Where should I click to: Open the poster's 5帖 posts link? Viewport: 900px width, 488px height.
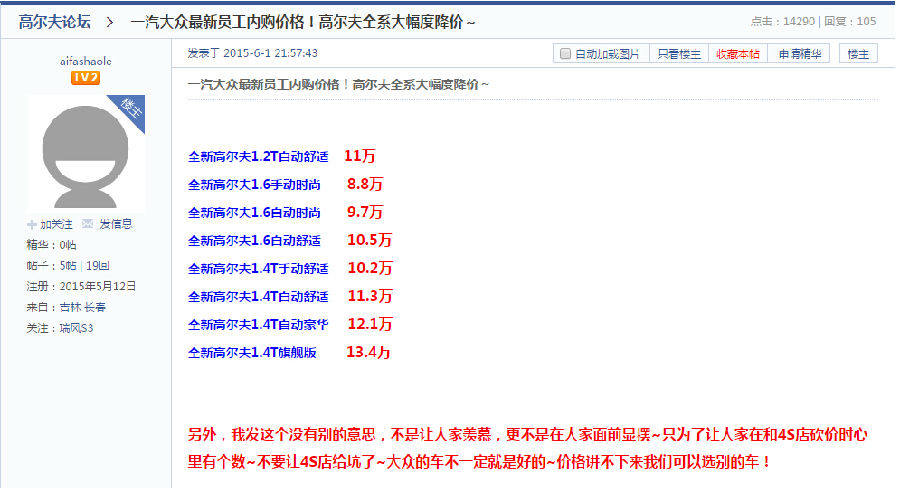(68, 265)
